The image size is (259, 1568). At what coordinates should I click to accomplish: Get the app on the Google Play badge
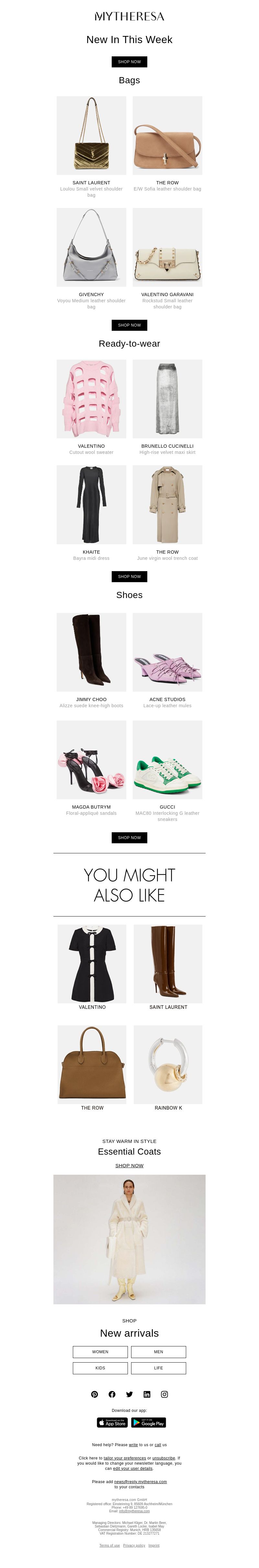click(x=148, y=1423)
